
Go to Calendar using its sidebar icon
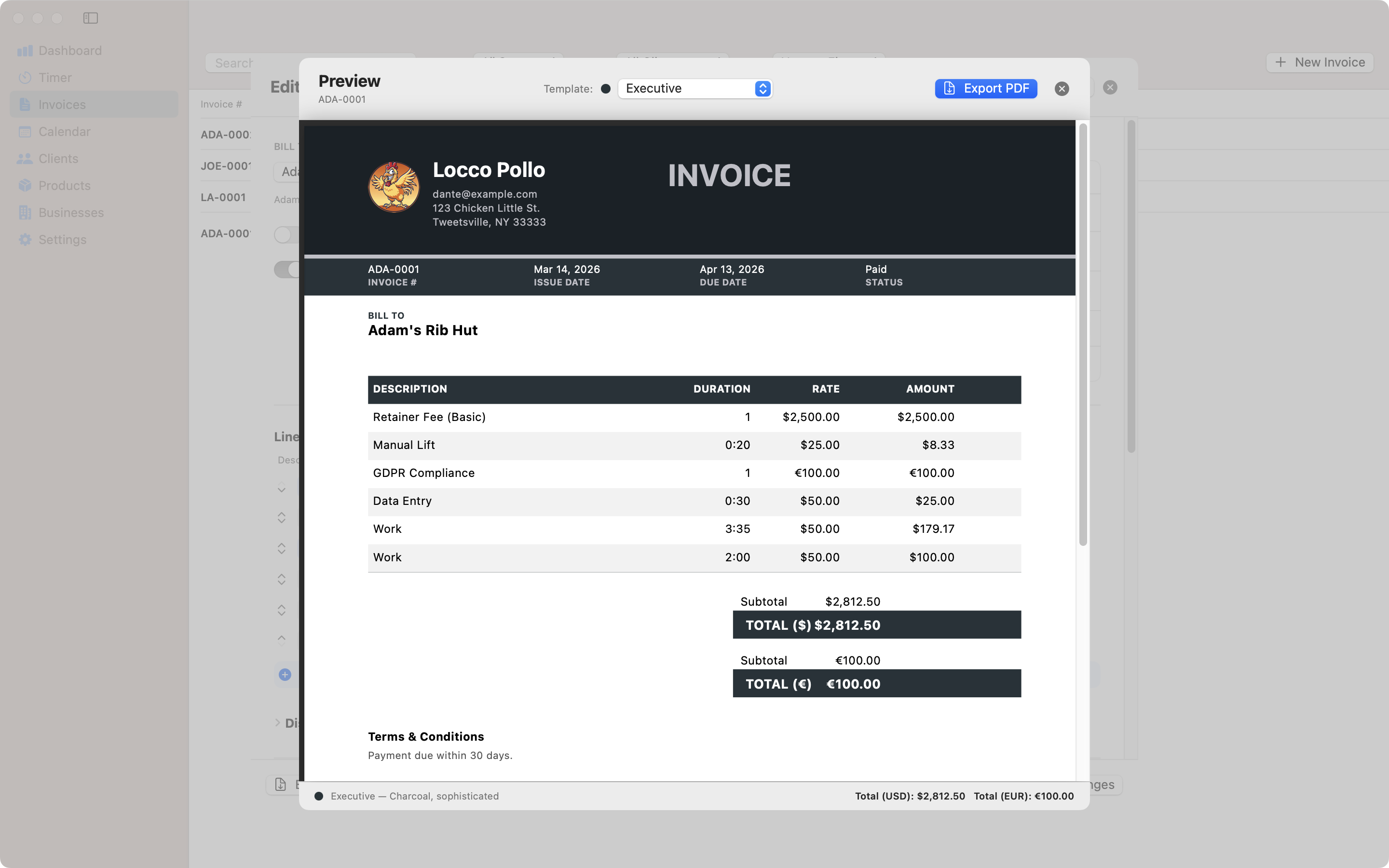pos(25,132)
